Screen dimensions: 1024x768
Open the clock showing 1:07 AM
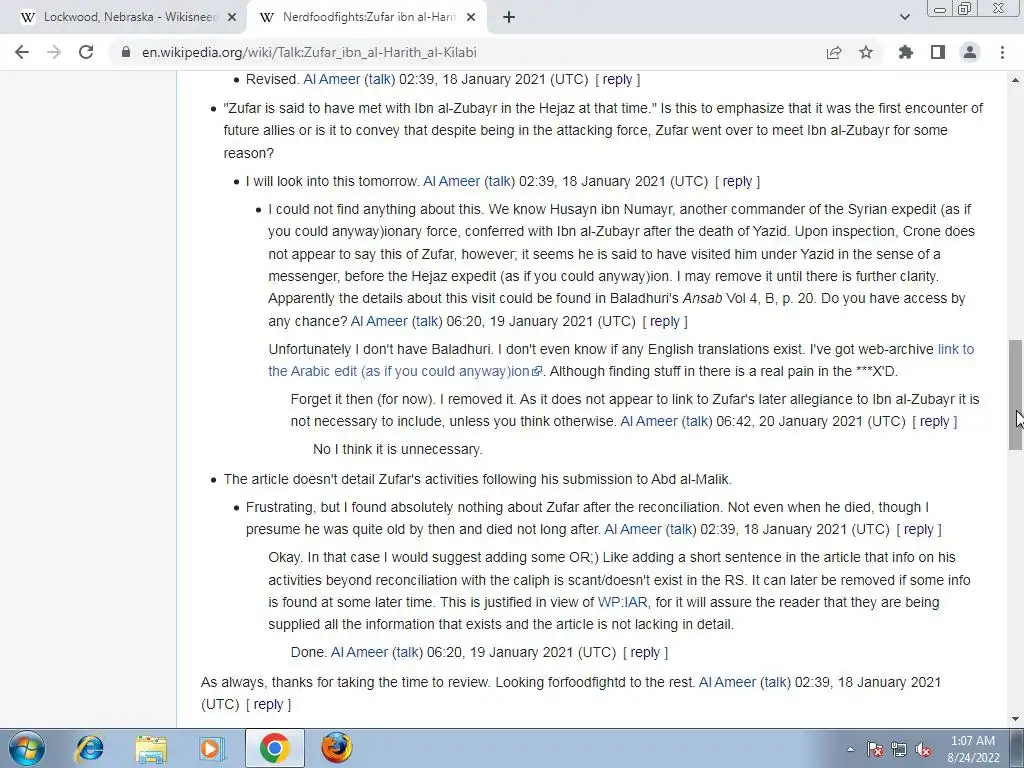click(x=972, y=749)
